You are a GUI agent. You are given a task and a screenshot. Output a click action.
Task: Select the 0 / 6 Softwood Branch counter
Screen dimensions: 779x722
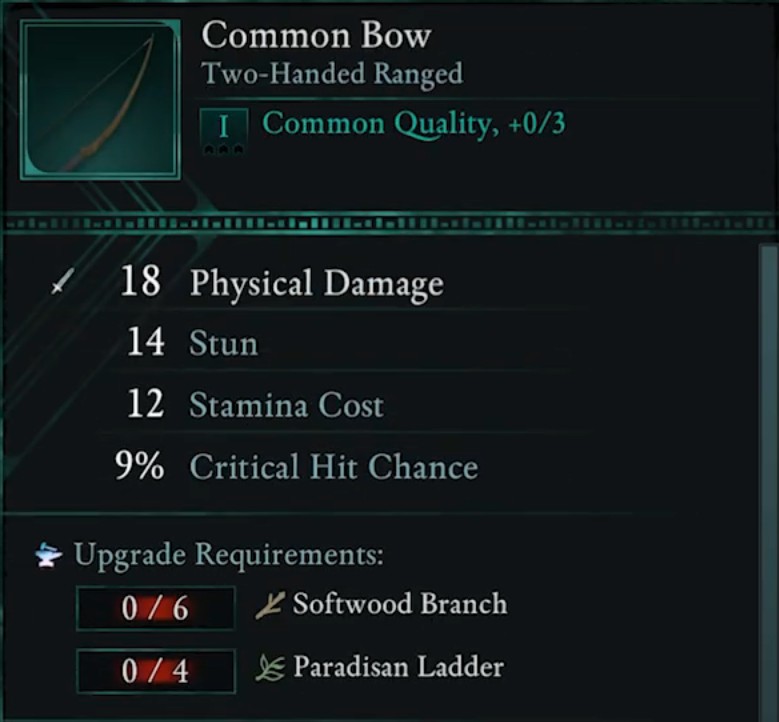click(x=156, y=608)
